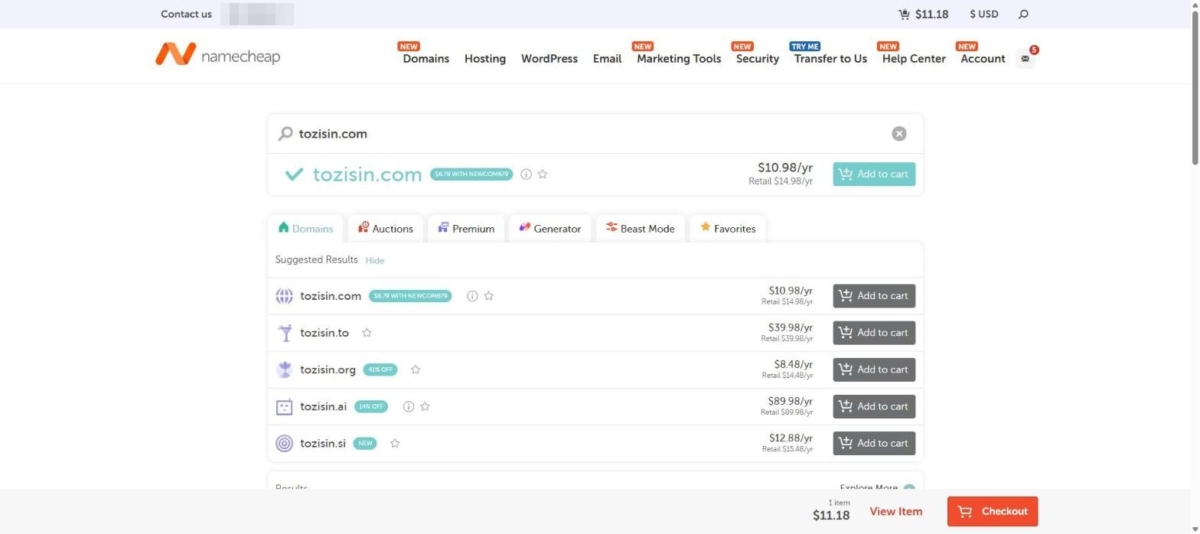Favorite main tozisin.com result with star
The height and width of the screenshot is (534, 1200).
(543, 174)
